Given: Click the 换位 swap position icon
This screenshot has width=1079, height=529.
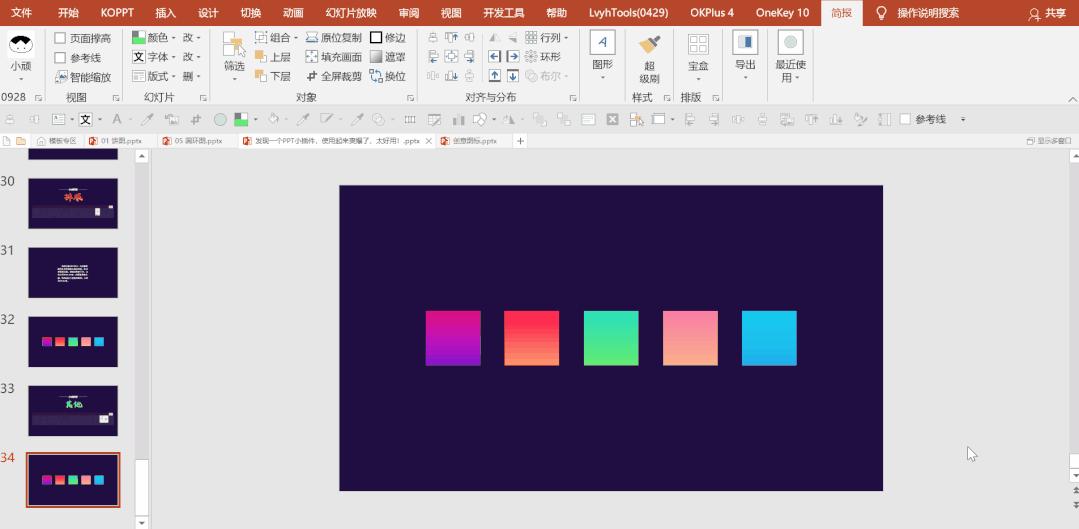Looking at the screenshot, I should tap(376, 76).
